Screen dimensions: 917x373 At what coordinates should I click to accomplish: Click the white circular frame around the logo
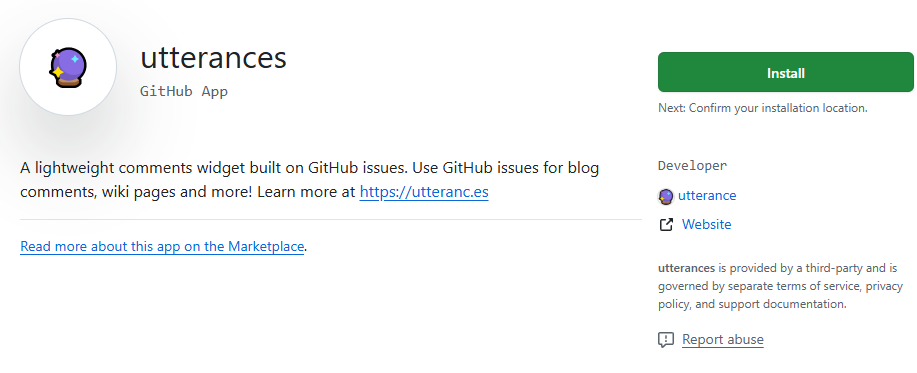68,67
